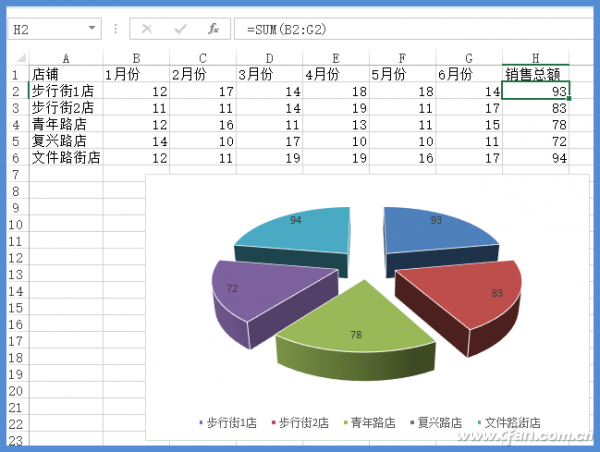Click the select-all corner triangle
Image resolution: width=600 pixels, height=452 pixels.
[x=21, y=58]
